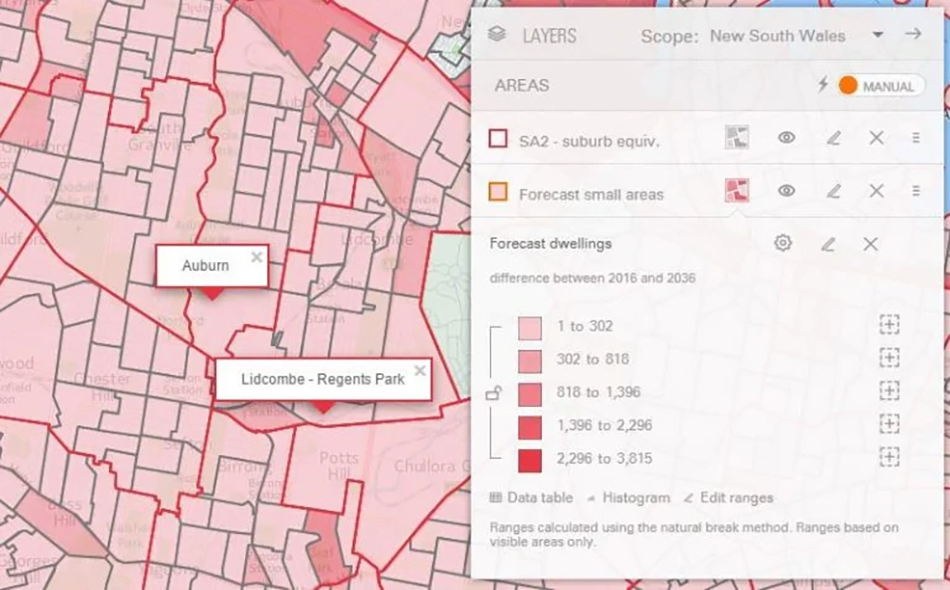
Task: Click Forecast small areas layer name
Action: [591, 194]
